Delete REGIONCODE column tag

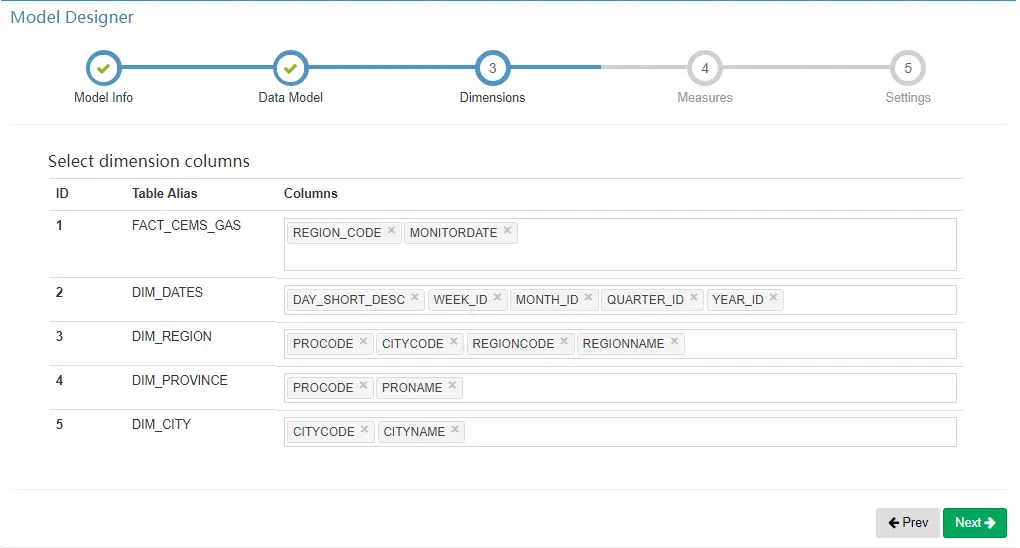tap(564, 340)
